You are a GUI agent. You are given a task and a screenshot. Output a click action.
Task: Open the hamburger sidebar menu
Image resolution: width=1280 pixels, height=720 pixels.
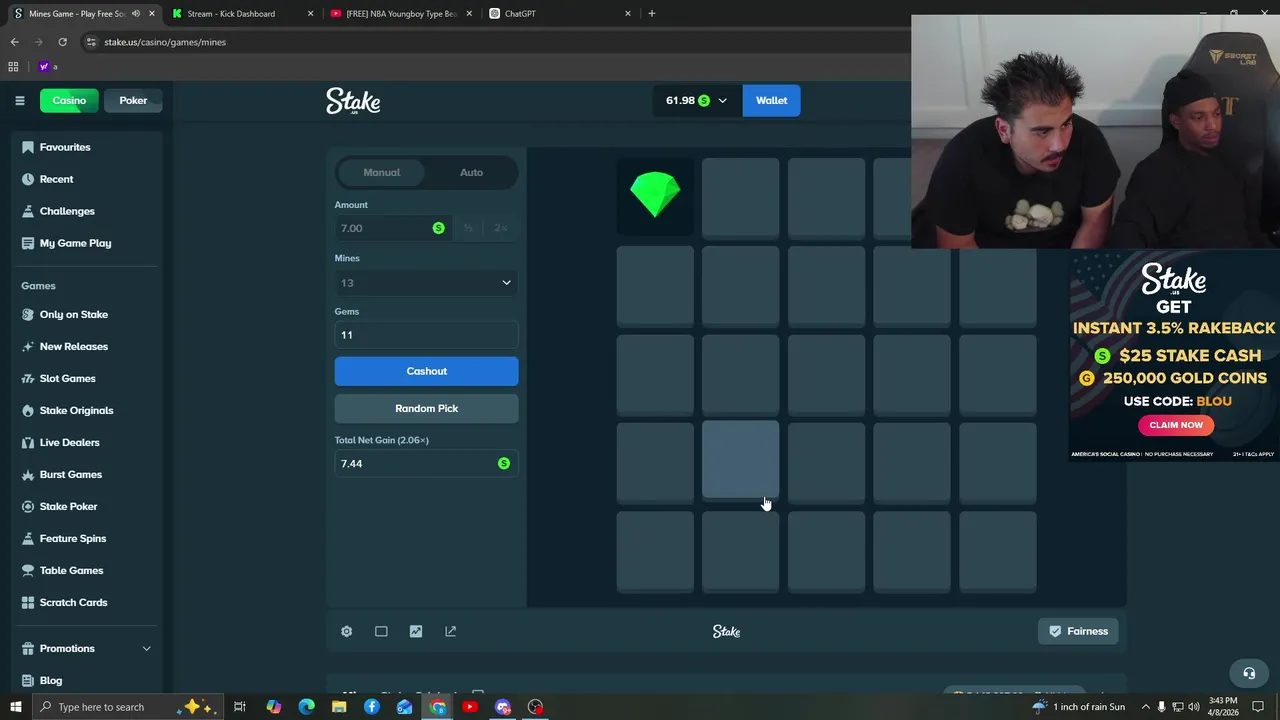[19, 100]
